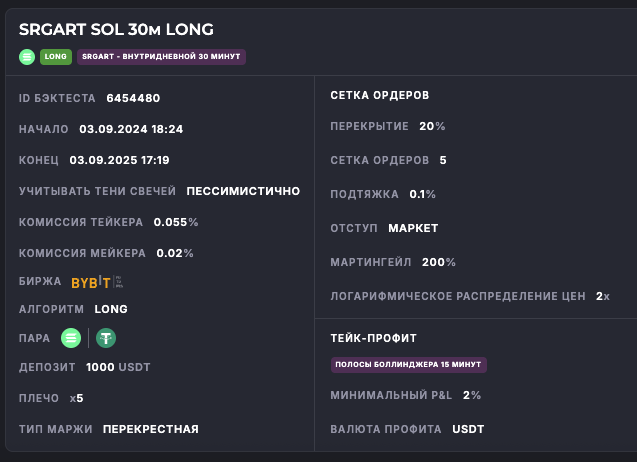Select the backtest ID 6454480

tap(133, 98)
